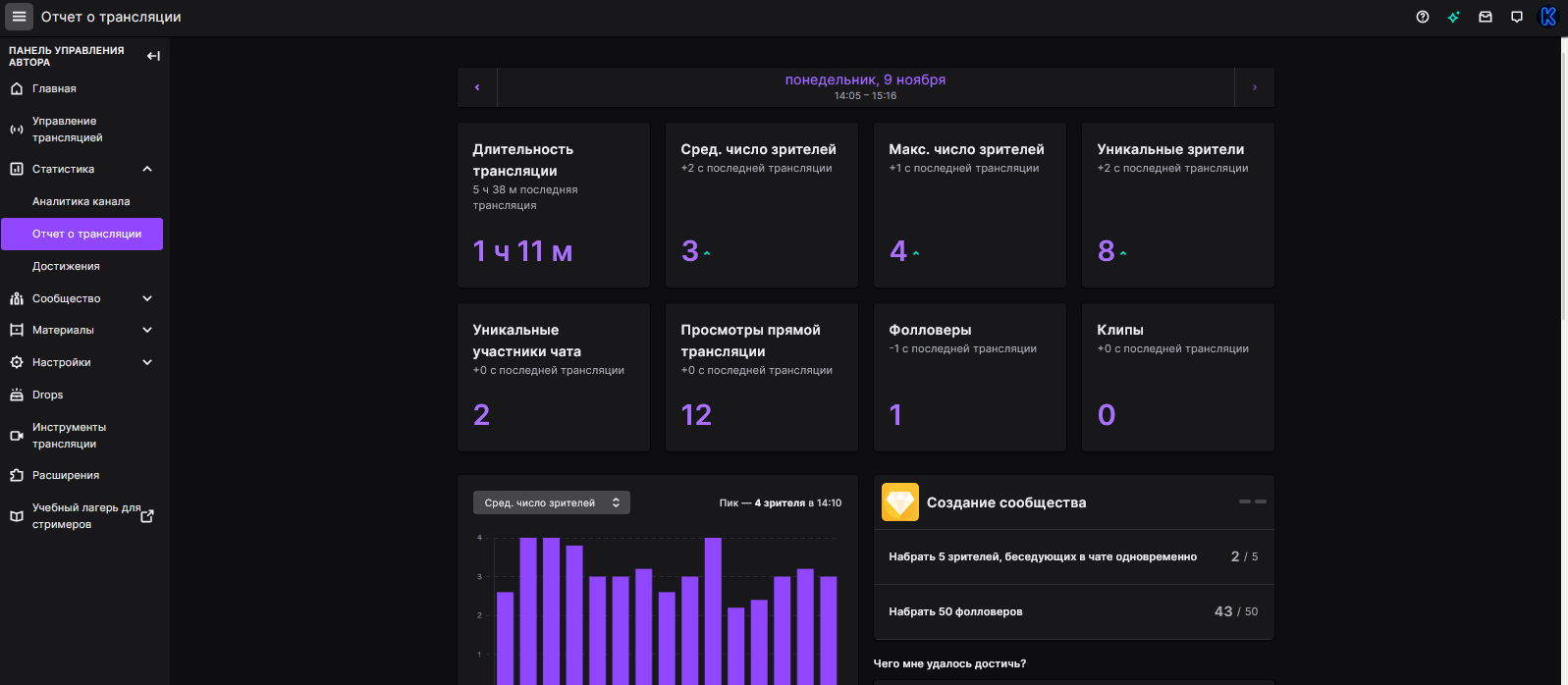Click the home icon beside Главная
Screen dimensions: 1568x685
[x=17, y=88]
